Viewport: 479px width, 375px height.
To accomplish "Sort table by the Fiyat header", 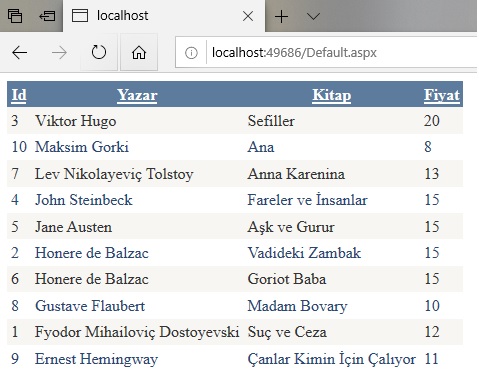I will [442, 95].
